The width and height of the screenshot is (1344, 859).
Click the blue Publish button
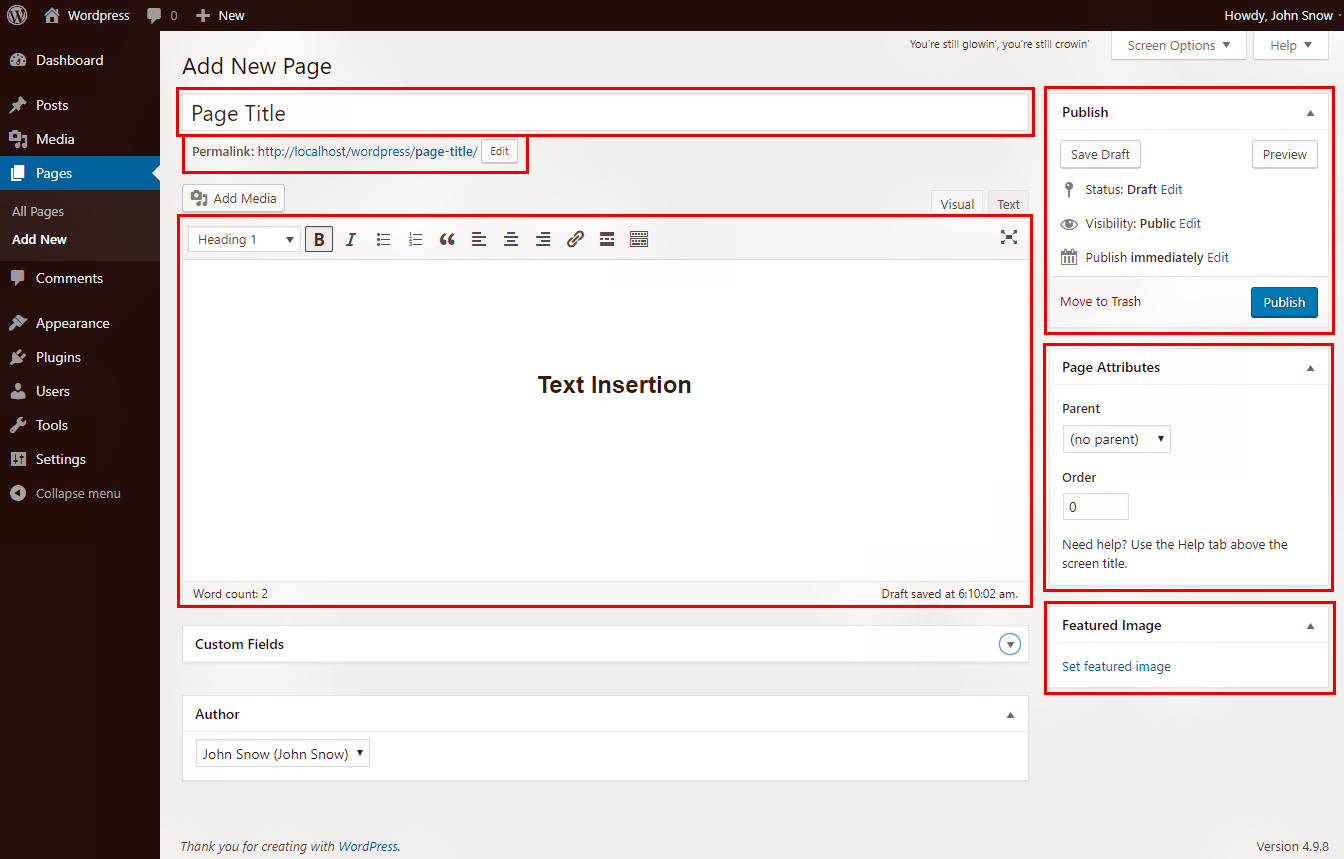pos(1284,302)
